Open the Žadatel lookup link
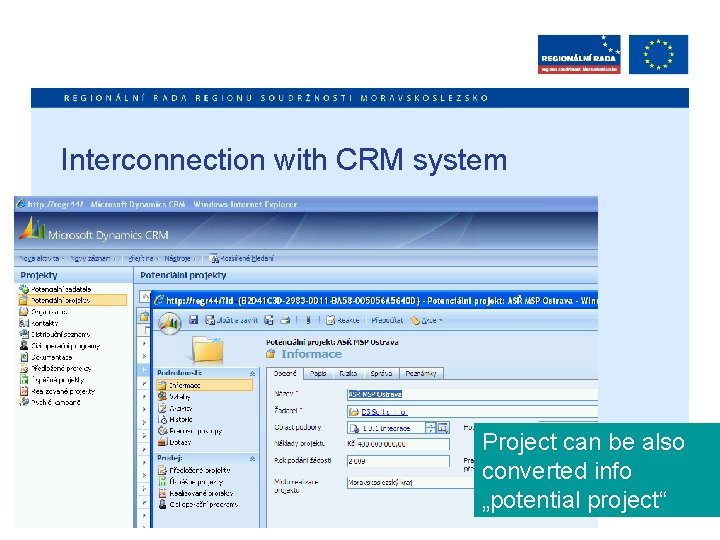 (384, 412)
